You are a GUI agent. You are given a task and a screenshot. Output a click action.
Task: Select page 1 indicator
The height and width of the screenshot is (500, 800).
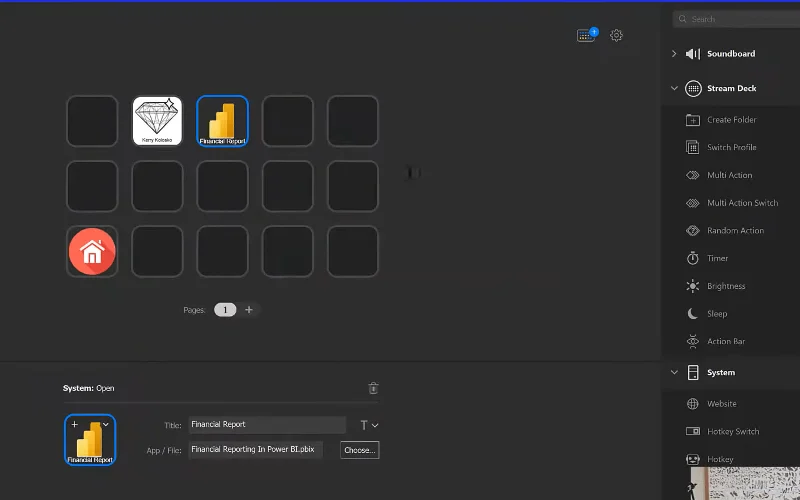point(225,310)
